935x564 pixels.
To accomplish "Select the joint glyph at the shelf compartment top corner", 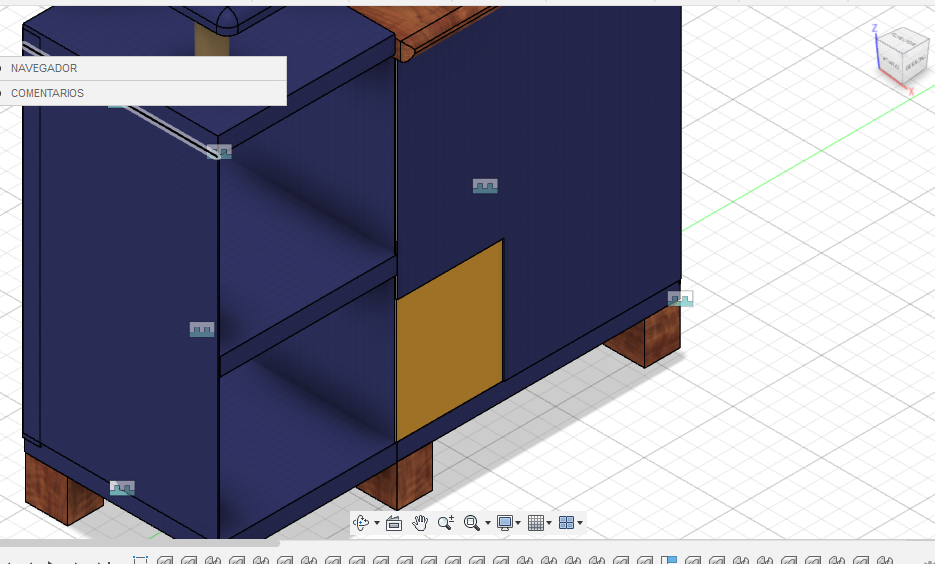I will [x=219, y=151].
